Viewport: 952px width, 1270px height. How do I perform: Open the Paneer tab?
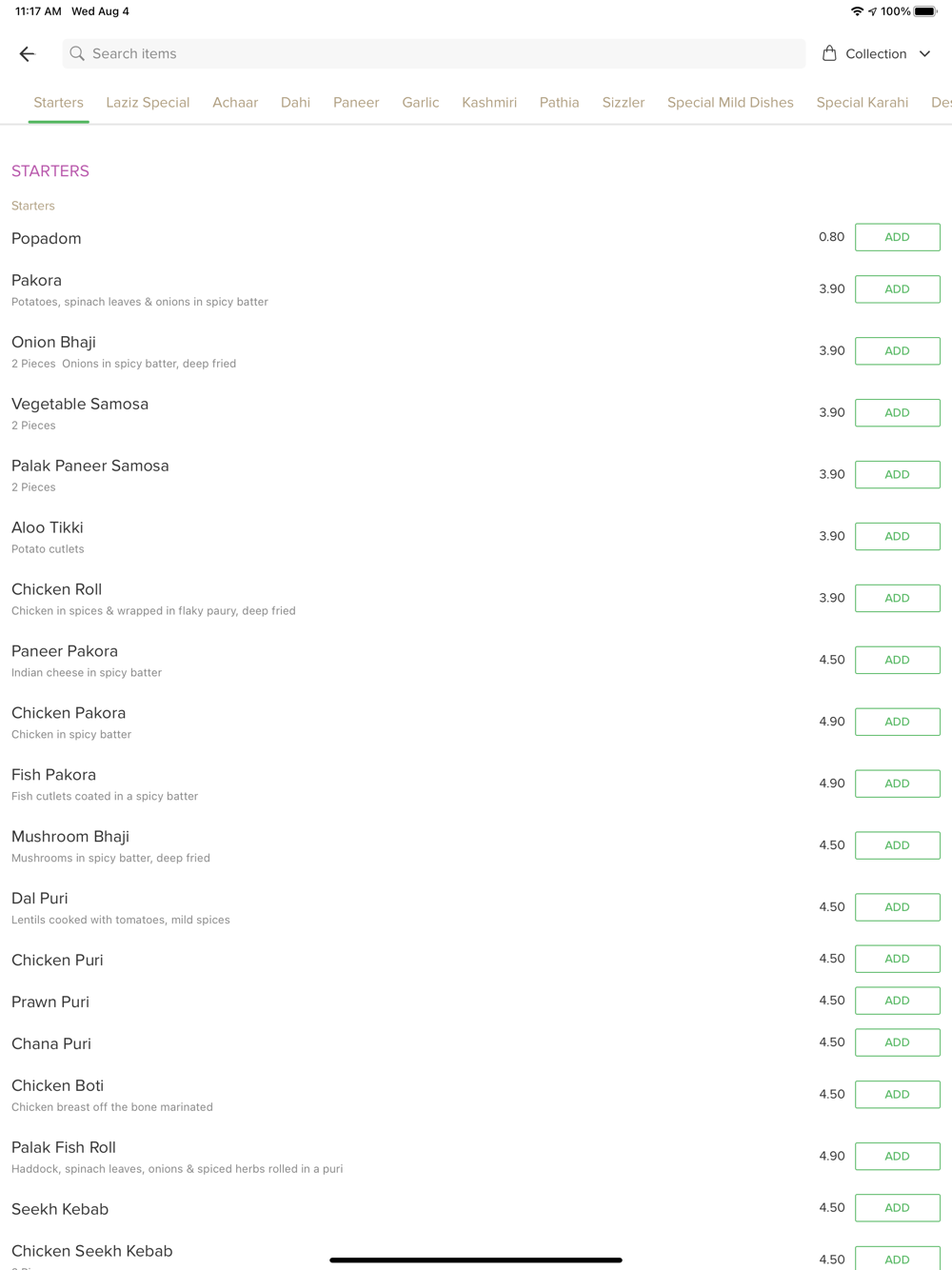click(356, 103)
